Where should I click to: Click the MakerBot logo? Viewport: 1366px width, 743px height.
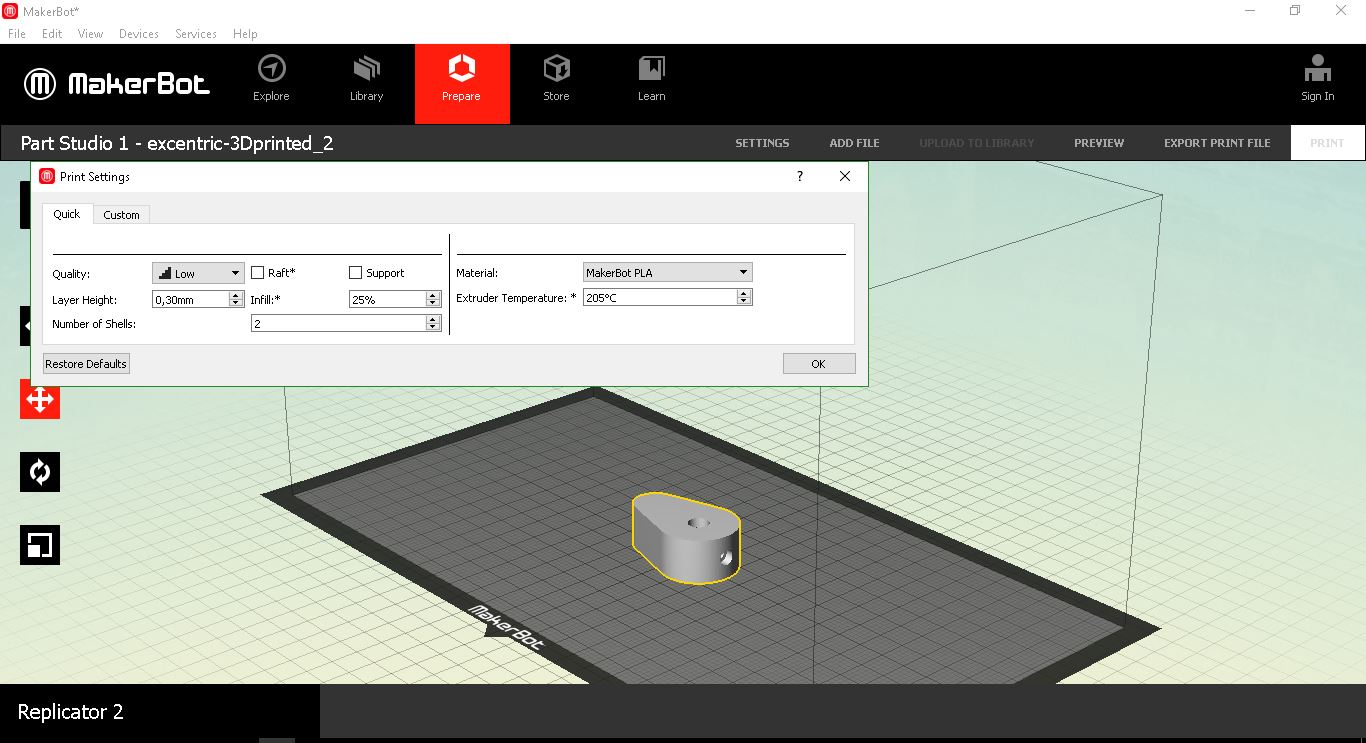117,84
